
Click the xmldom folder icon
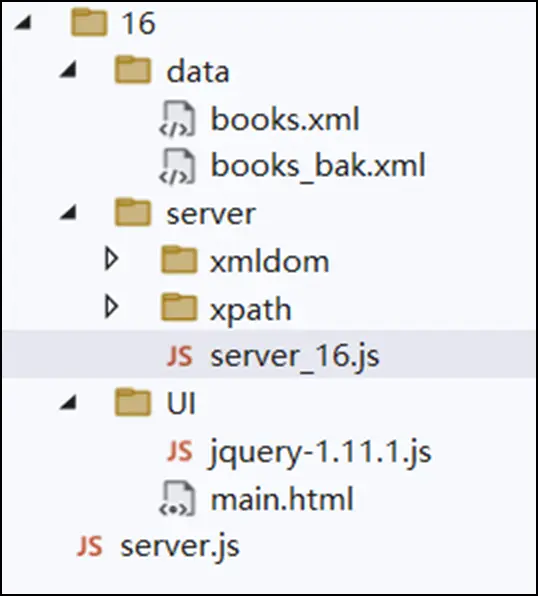click(x=179, y=260)
